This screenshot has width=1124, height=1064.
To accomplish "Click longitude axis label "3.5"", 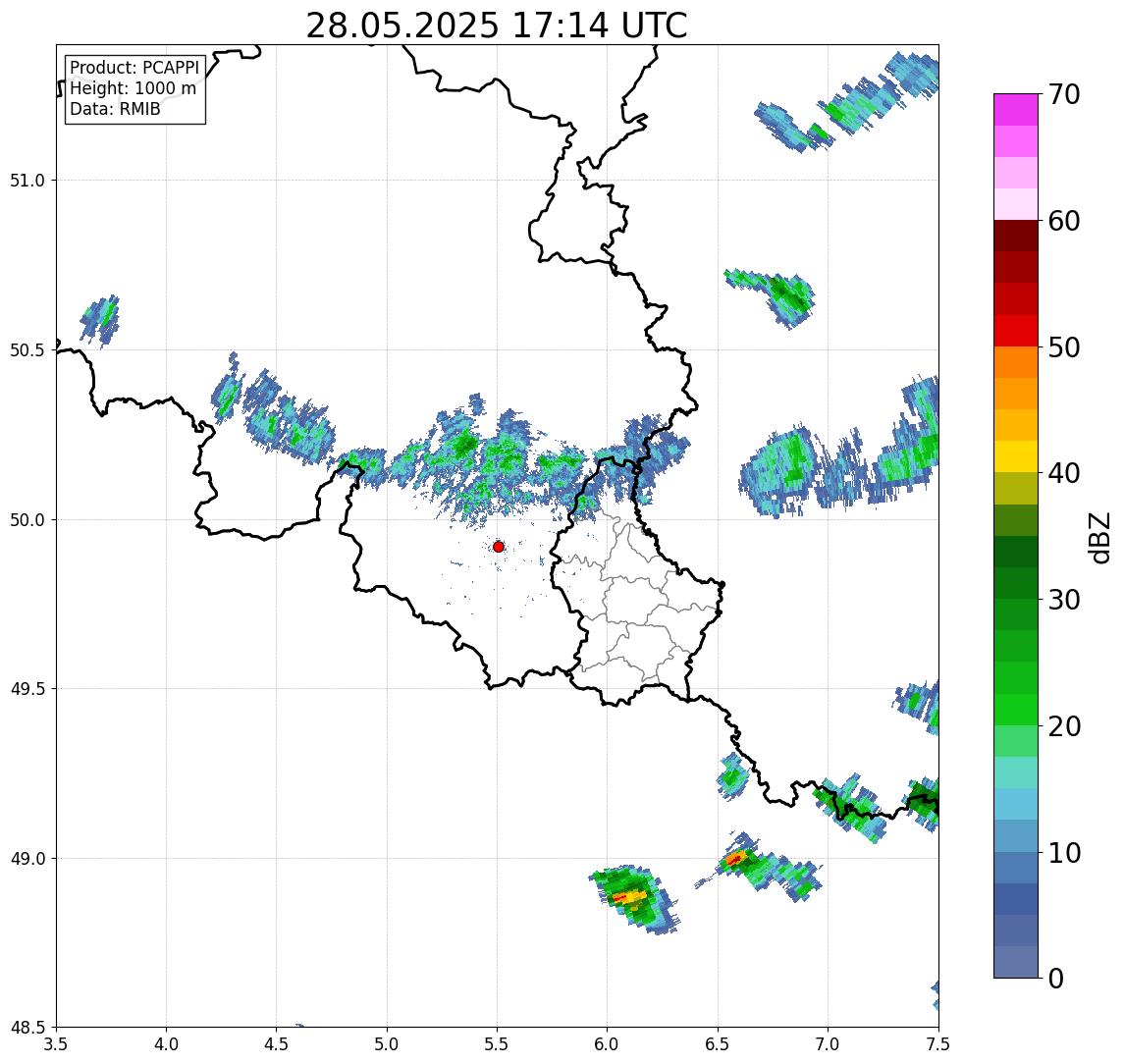I will coord(56,1043).
